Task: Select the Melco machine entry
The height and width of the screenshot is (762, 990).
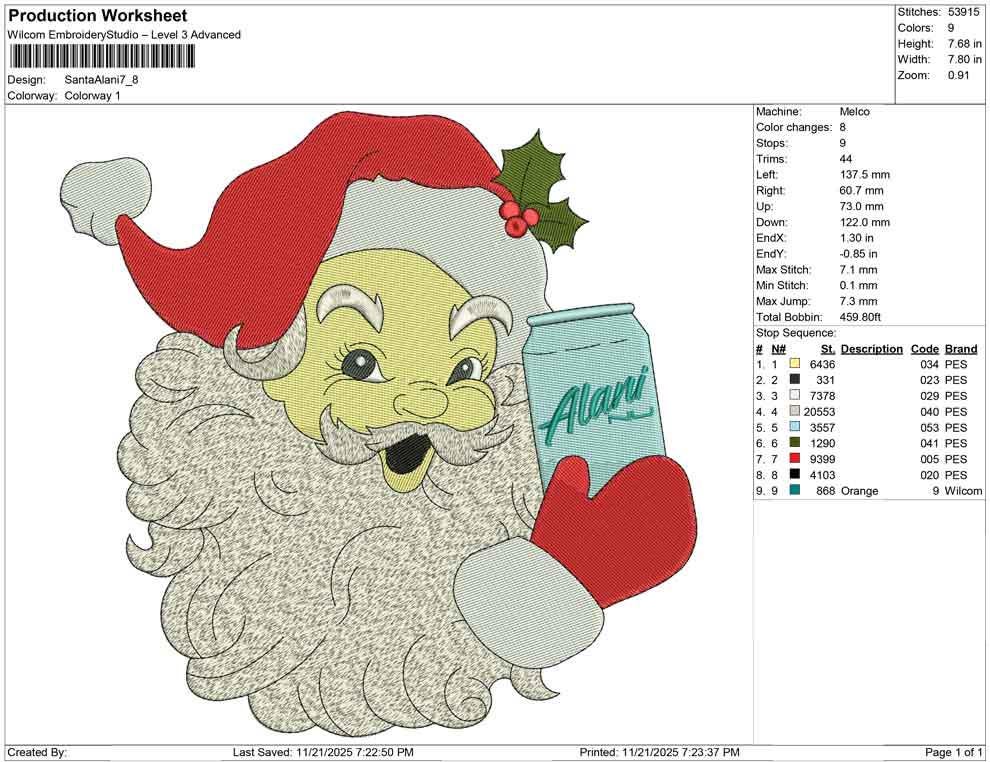Action: pyautogui.click(x=853, y=111)
